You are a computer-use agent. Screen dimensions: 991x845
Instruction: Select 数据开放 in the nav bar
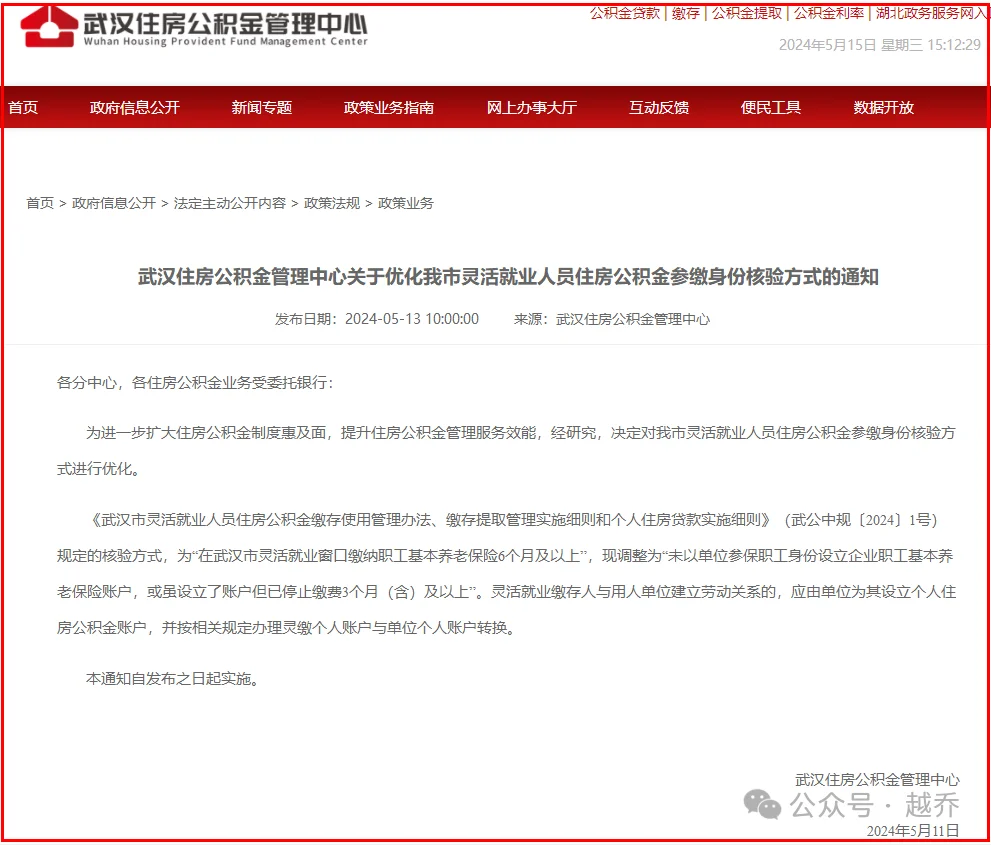coord(884,107)
